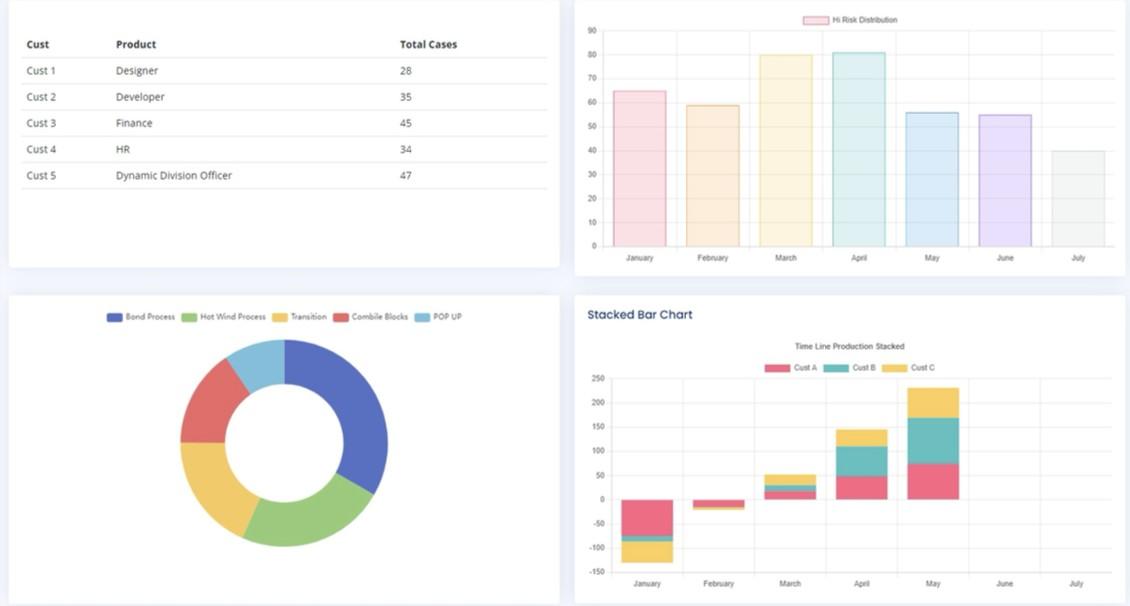Click the Cust C yellow legend swatch

pyautogui.click(x=894, y=368)
